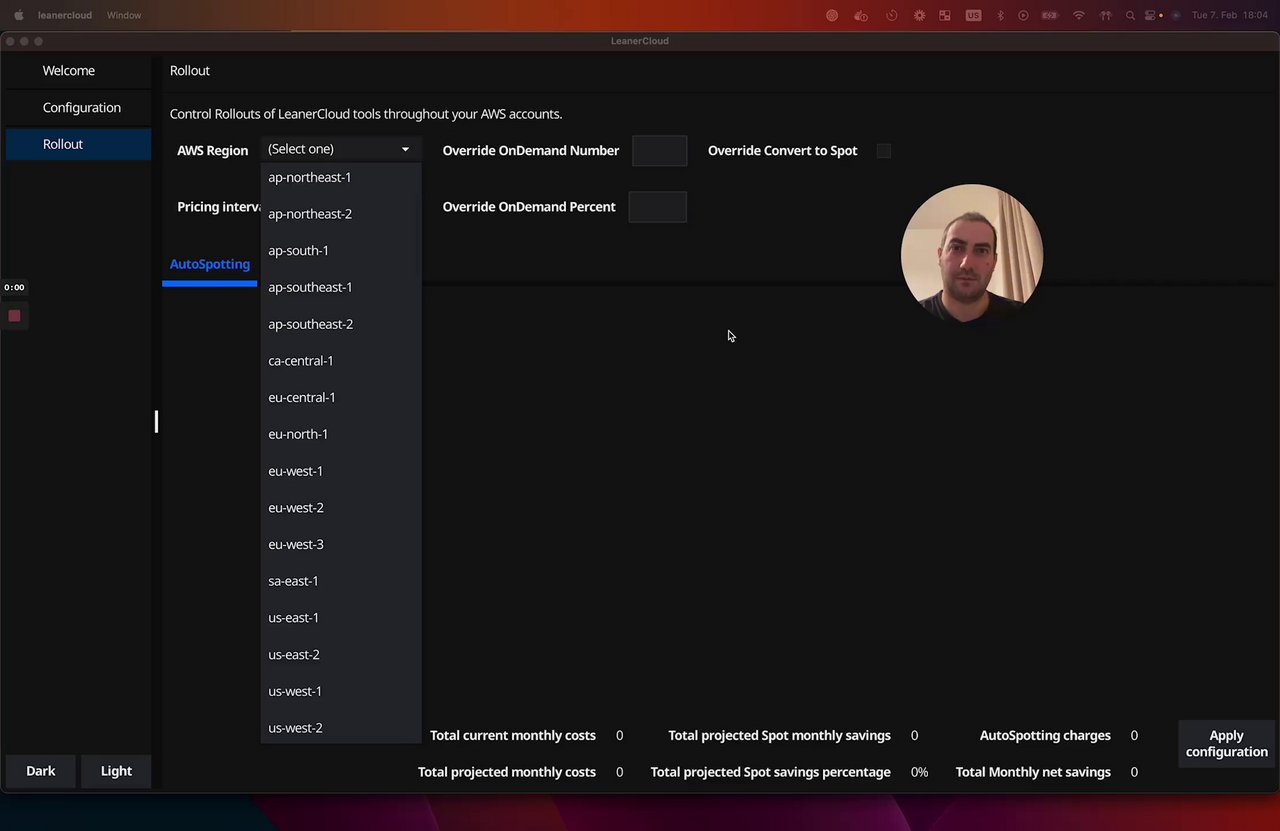Open the leanercloud app menu
Image resolution: width=1280 pixels, height=831 pixels.
tap(65, 15)
